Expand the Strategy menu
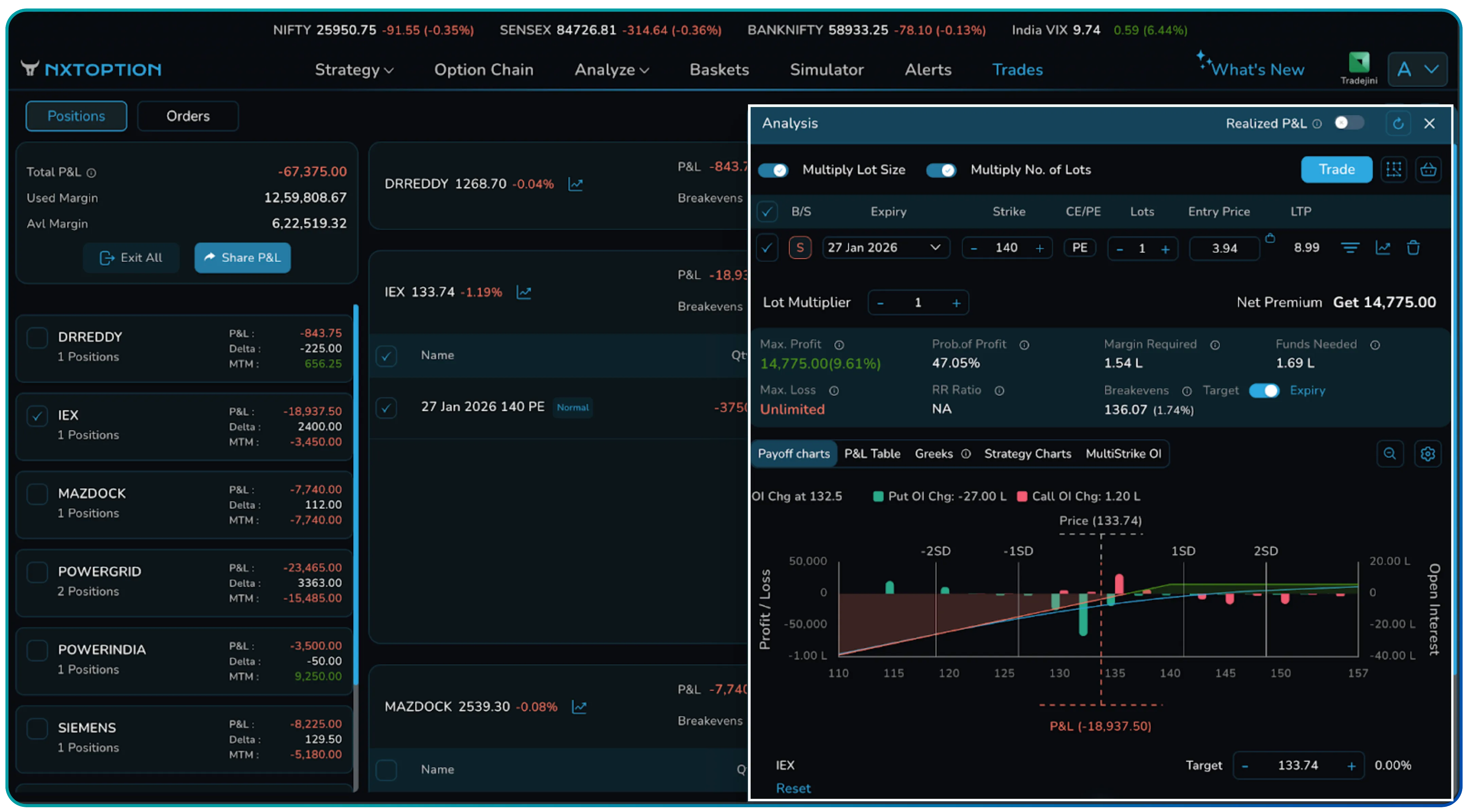This screenshot has width=1469, height=812. click(353, 70)
